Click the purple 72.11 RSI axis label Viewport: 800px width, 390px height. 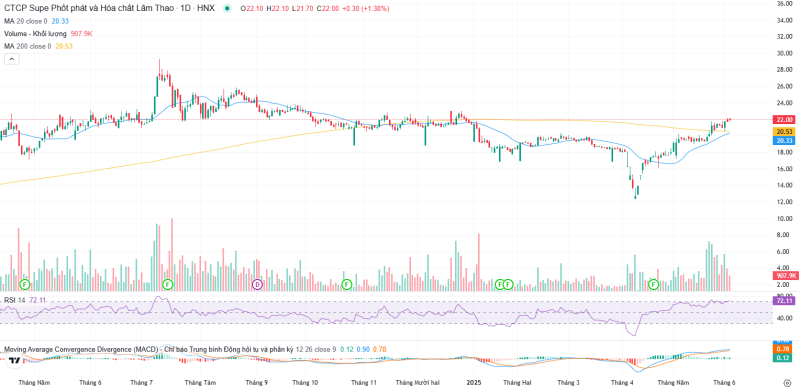coord(784,301)
